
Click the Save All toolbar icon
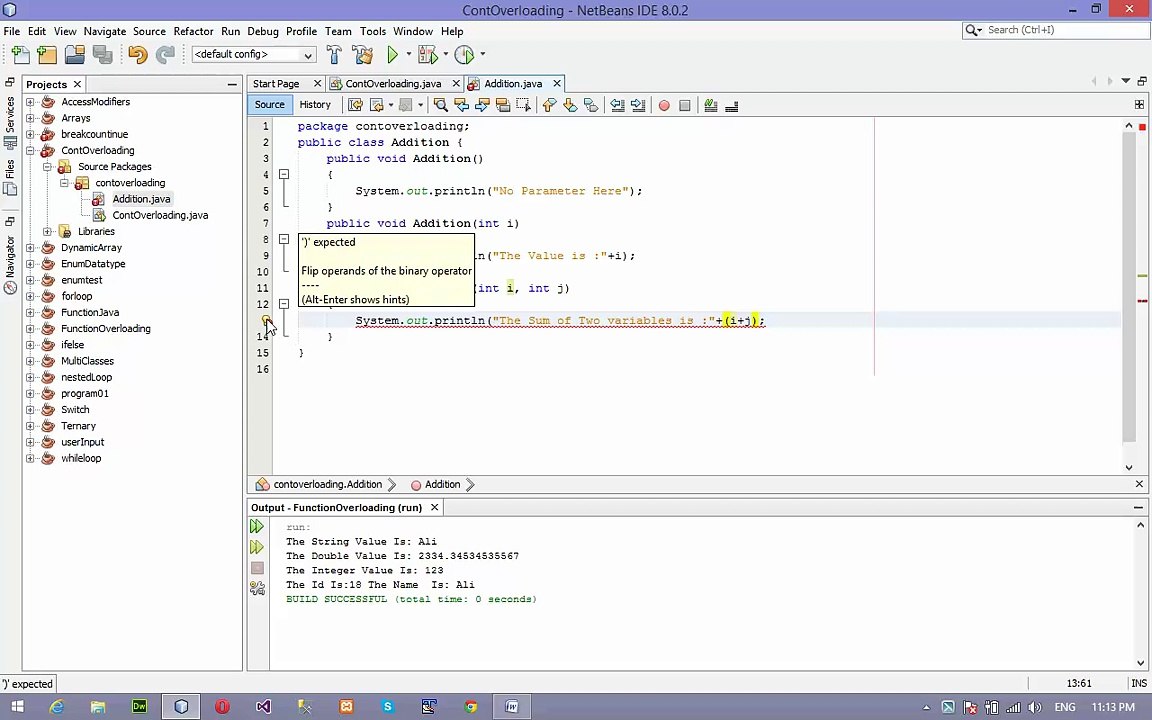[103, 54]
